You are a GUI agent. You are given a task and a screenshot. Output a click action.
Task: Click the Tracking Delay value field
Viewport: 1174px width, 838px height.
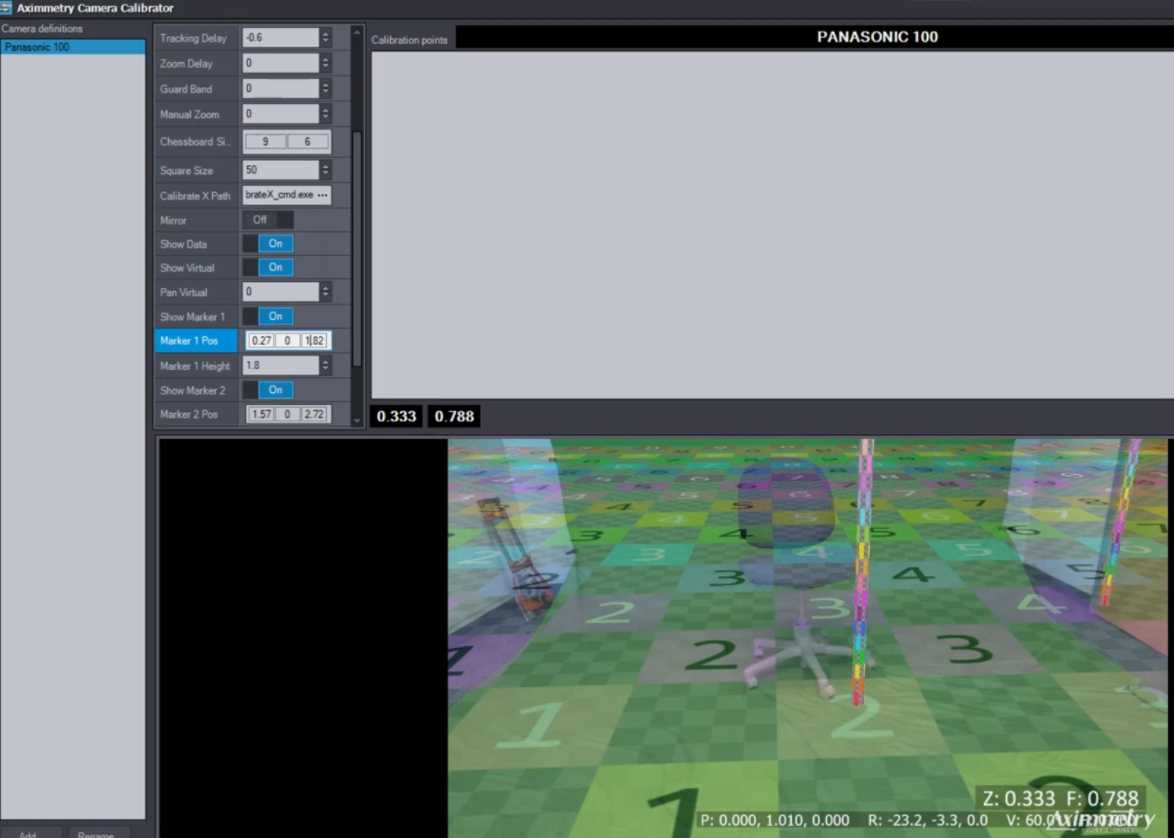pos(282,37)
